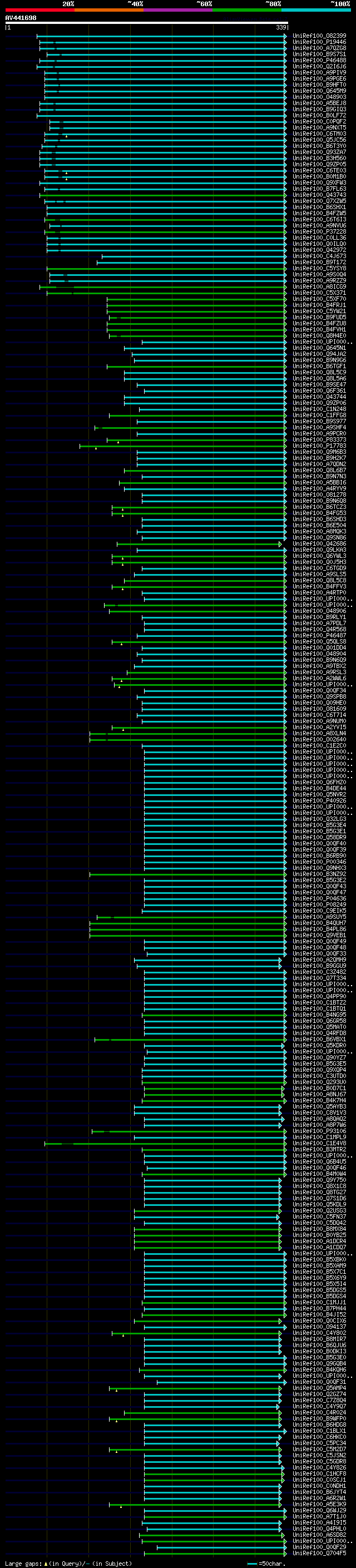356x1568 pixels.
Task: Select the UniRef100_B7FL63 label
Action: (319, 189)
